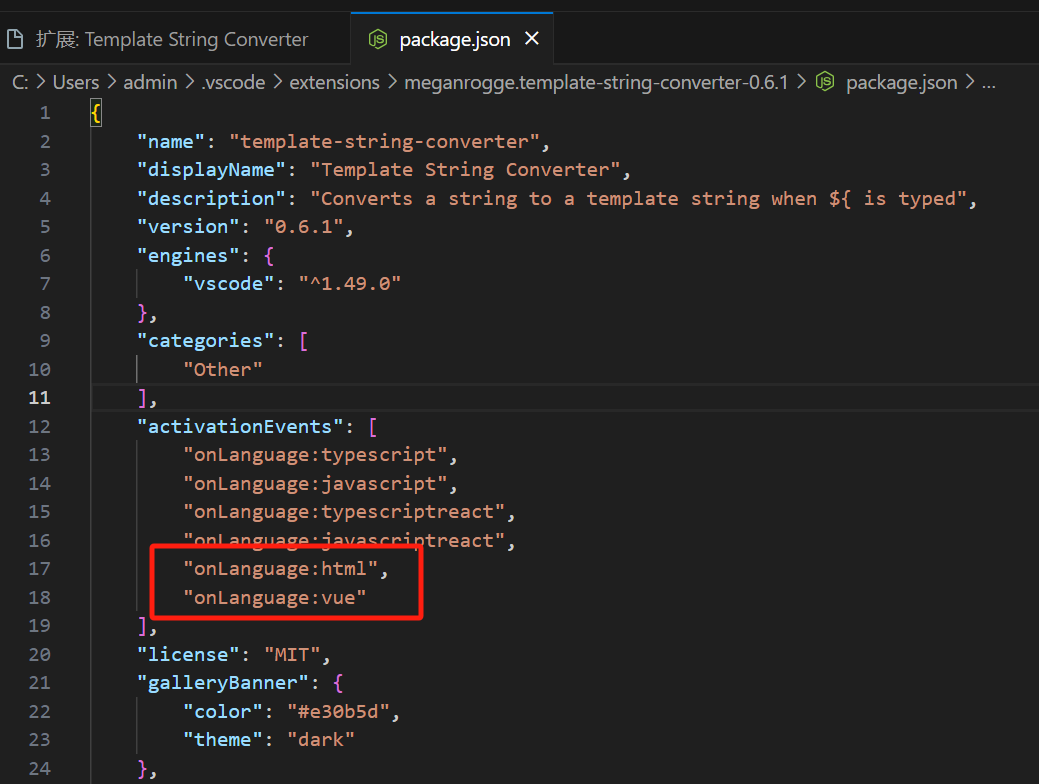Screen dimensions: 1039x784
Task: Place cursor on the version value 0.6.1
Action: coord(306,226)
